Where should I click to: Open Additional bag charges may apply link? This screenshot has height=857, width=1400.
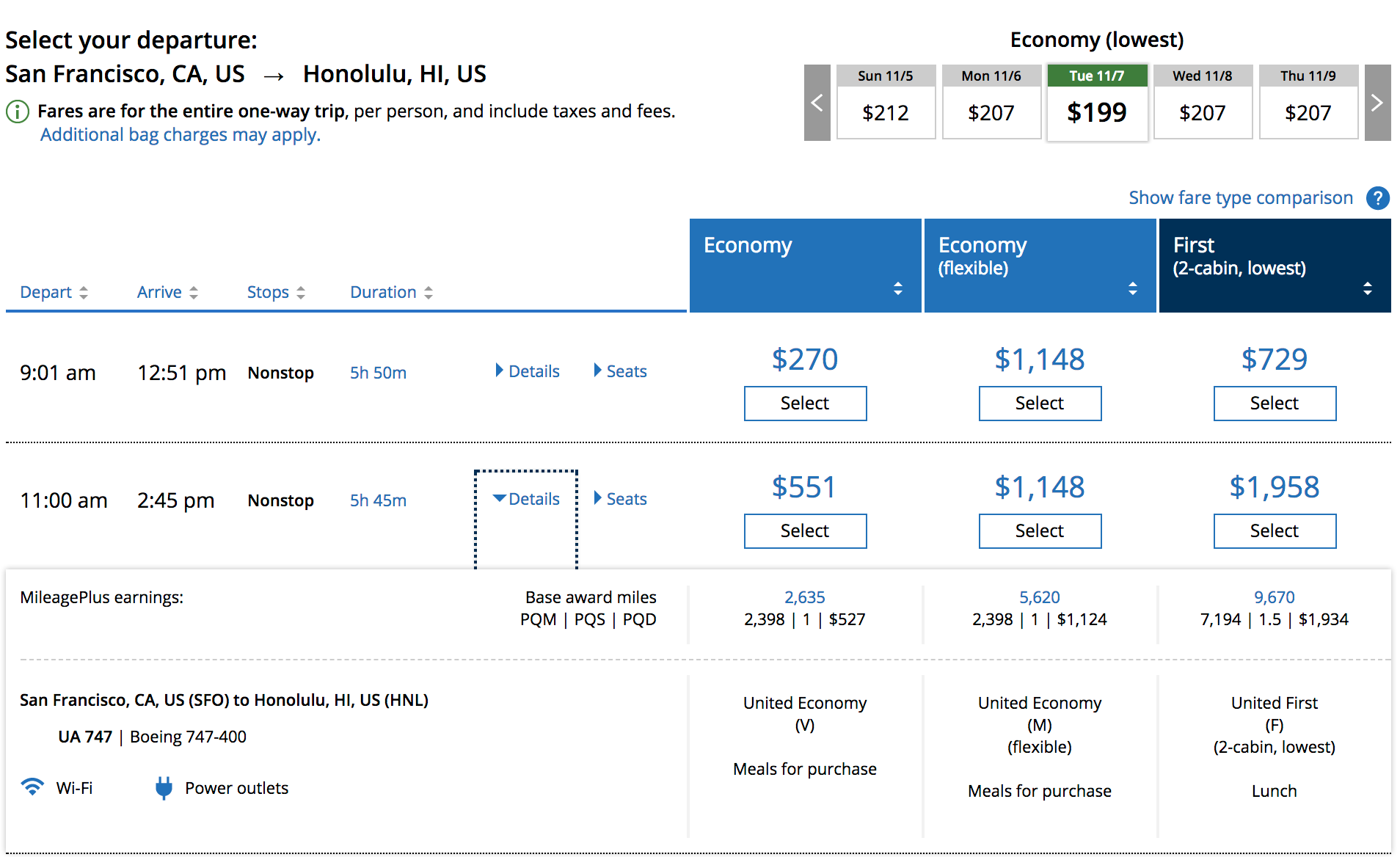pyautogui.click(x=181, y=135)
